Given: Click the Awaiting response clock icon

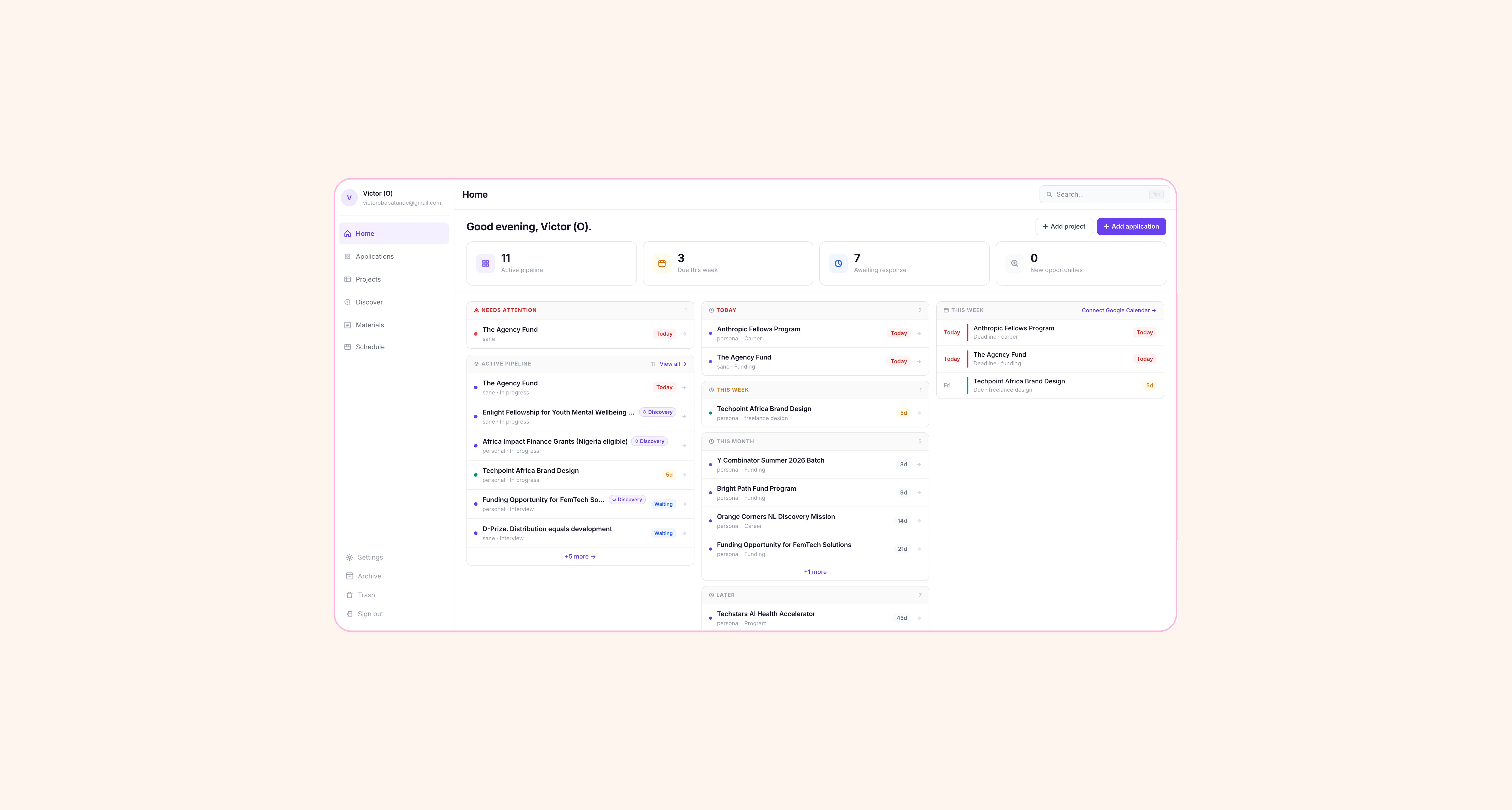Looking at the screenshot, I should tap(838, 263).
